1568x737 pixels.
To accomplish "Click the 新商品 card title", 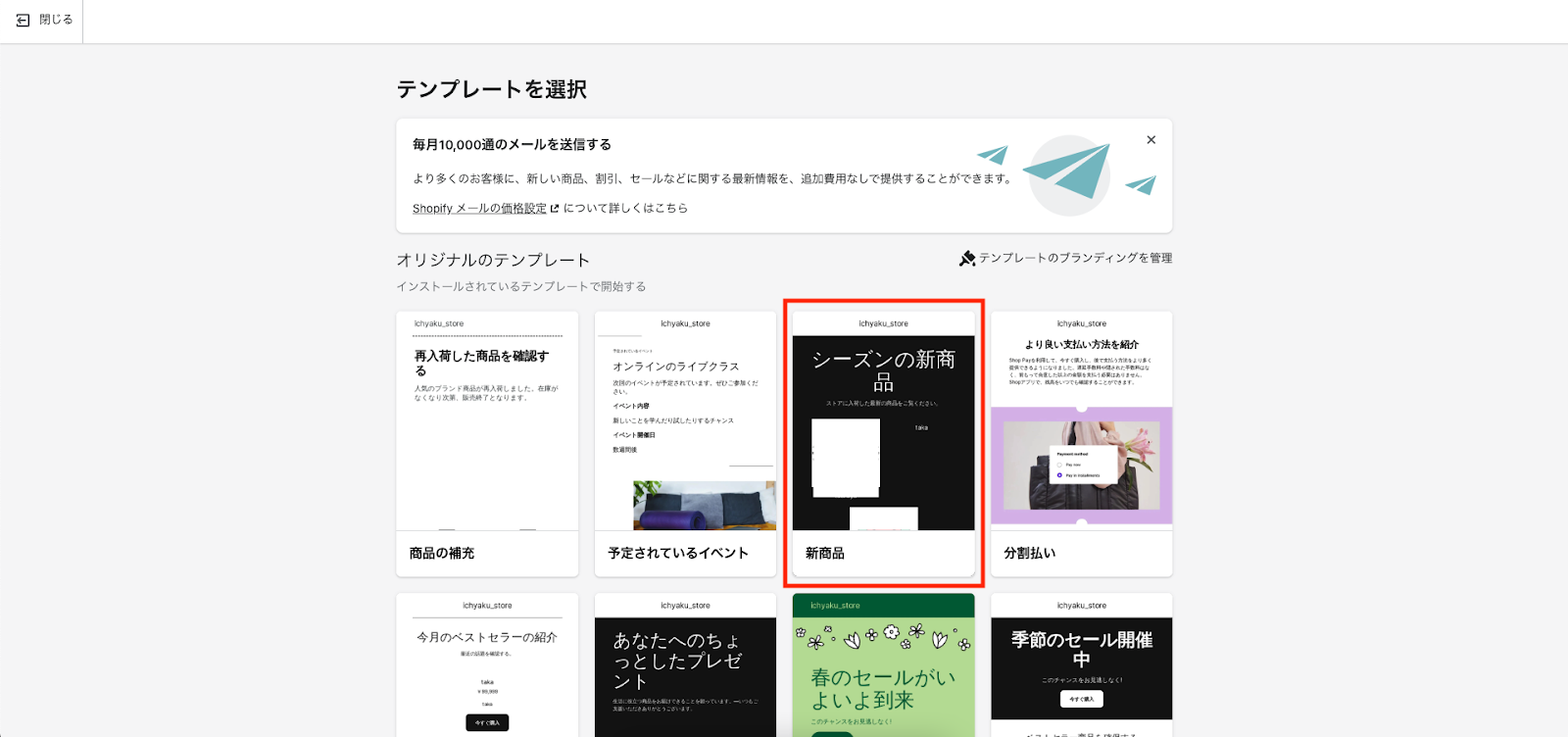I will (825, 554).
